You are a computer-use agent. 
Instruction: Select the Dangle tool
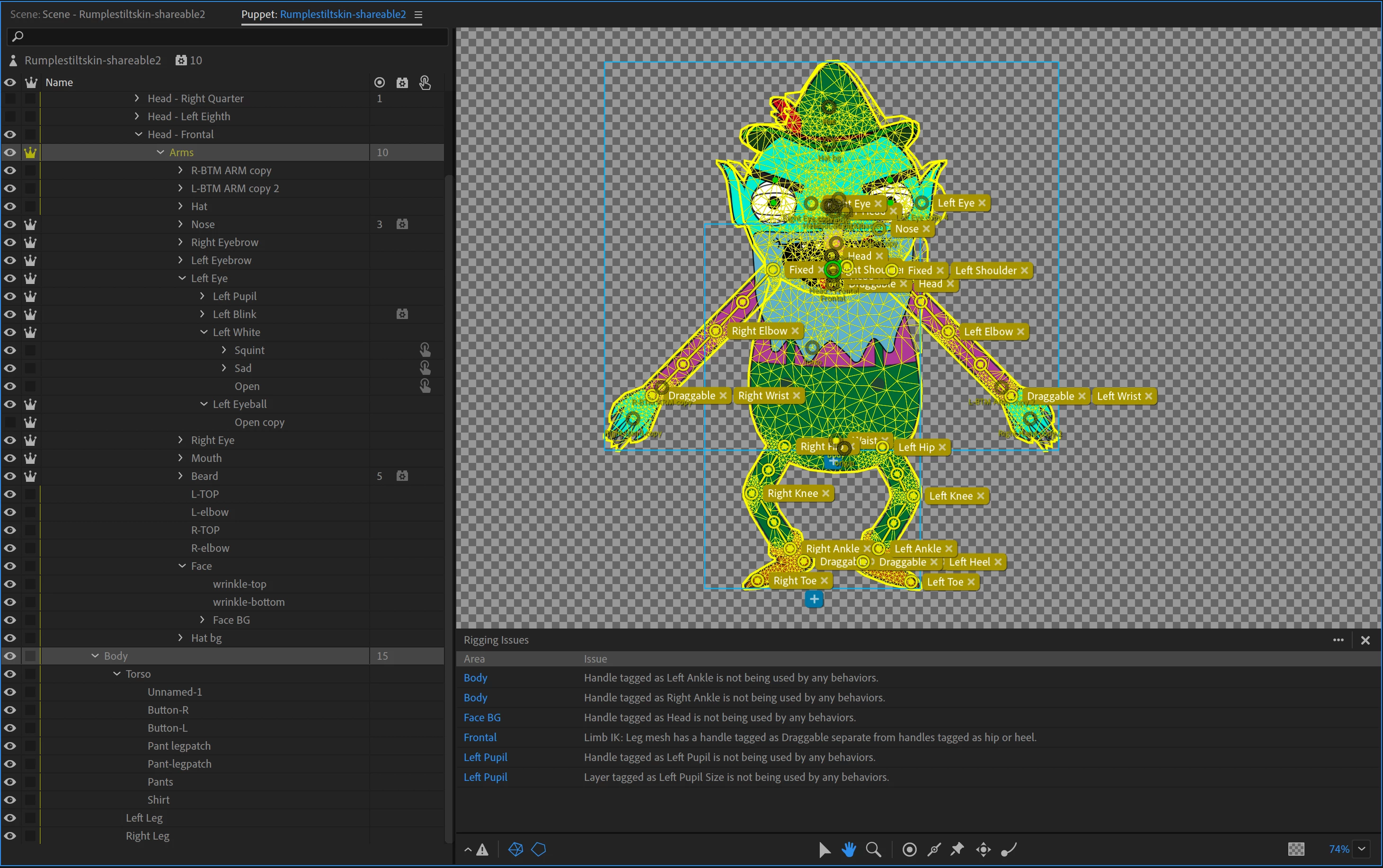[1009, 849]
